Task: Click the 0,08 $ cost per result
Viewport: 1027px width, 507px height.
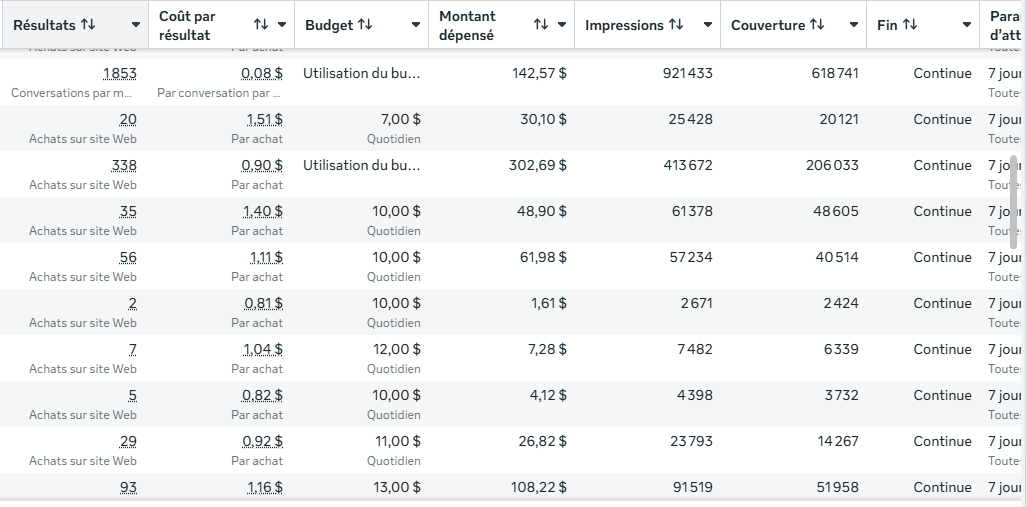Action: click(262, 73)
